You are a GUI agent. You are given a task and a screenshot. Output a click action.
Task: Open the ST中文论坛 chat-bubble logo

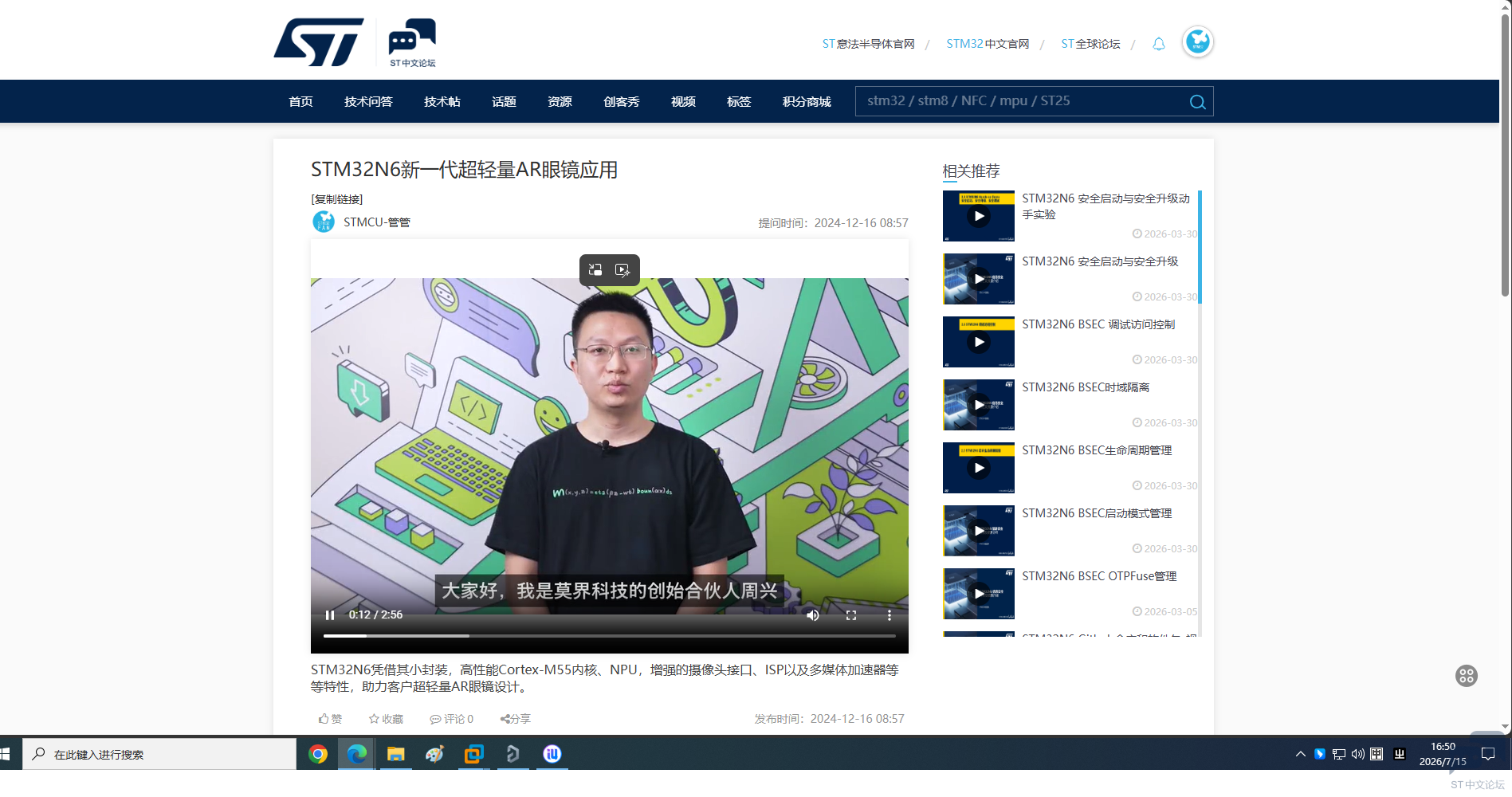pyautogui.click(x=412, y=42)
